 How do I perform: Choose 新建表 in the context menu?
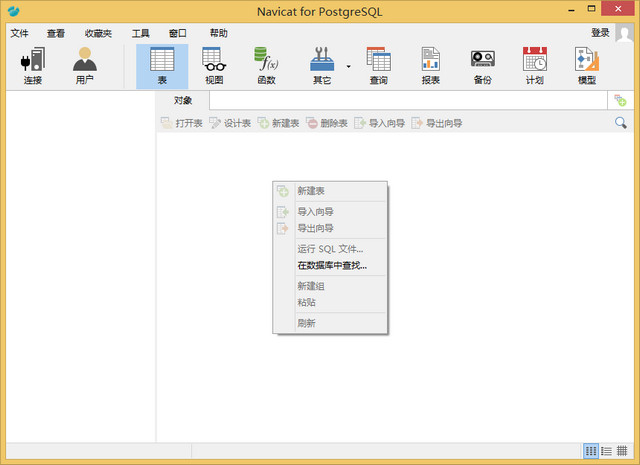click(330, 191)
